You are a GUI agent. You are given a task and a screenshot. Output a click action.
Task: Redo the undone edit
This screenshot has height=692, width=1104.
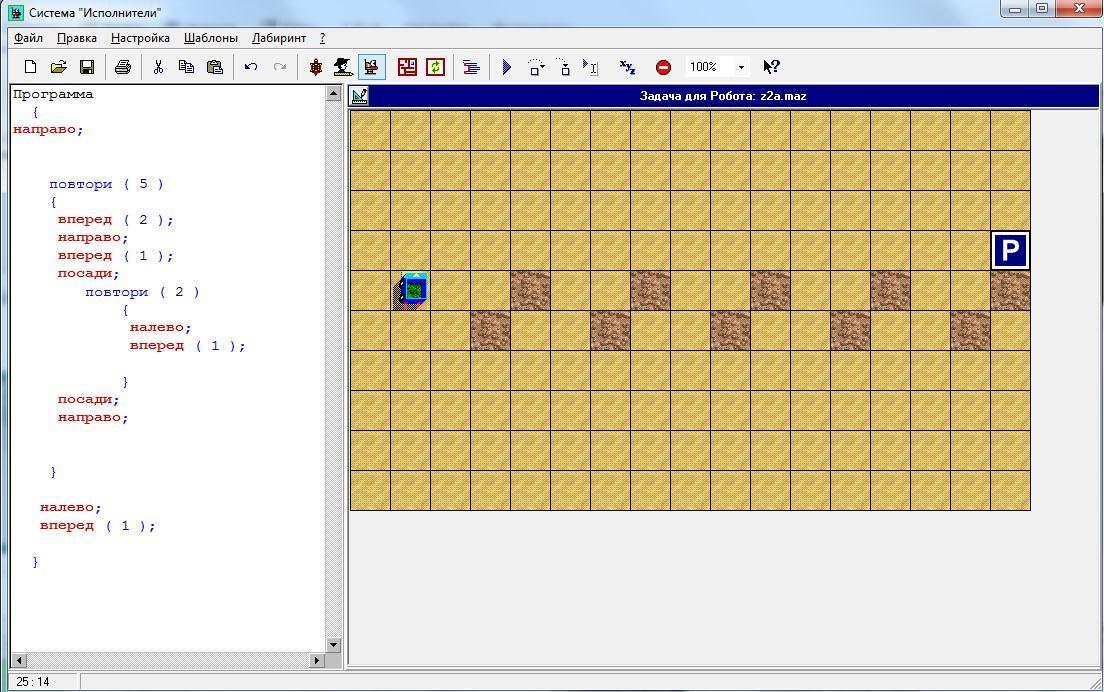(280, 67)
